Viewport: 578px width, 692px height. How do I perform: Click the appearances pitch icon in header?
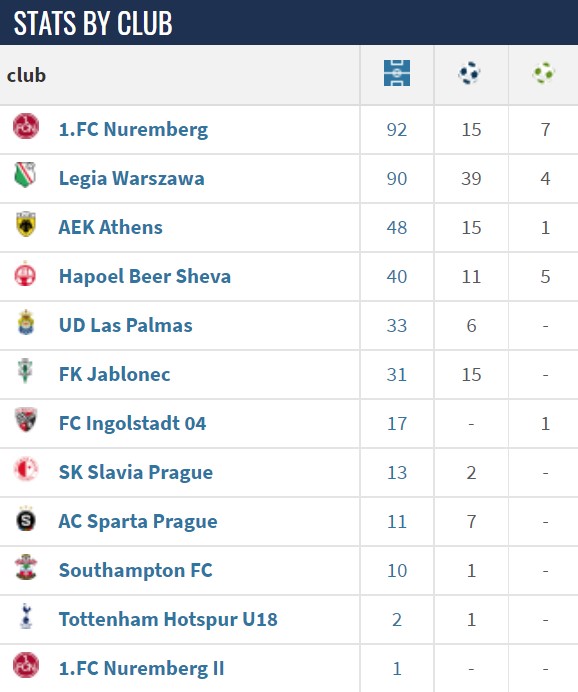tap(397, 73)
